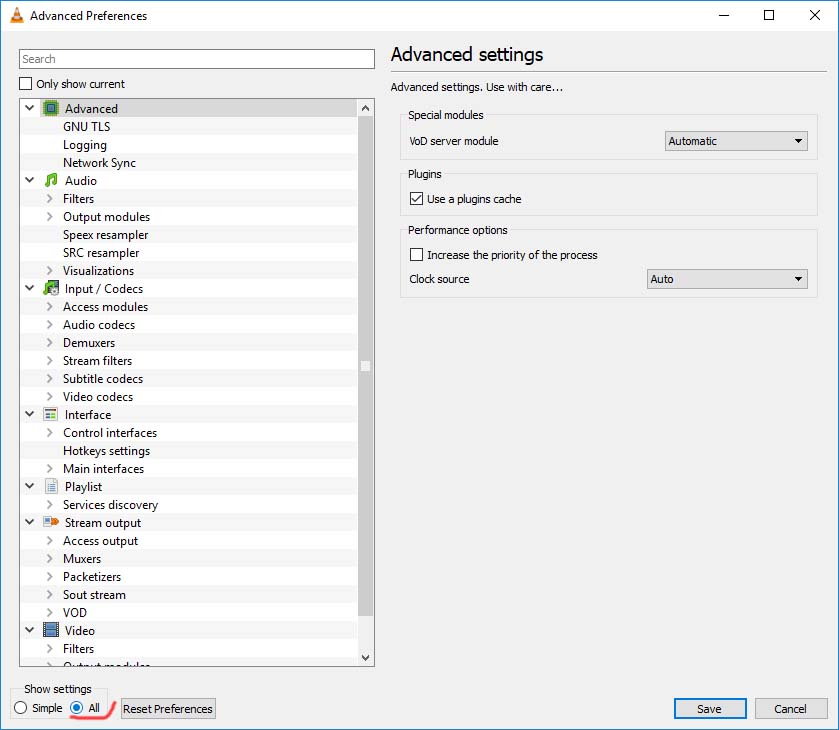Select the SRC resampler entry
839x730 pixels.
click(101, 253)
